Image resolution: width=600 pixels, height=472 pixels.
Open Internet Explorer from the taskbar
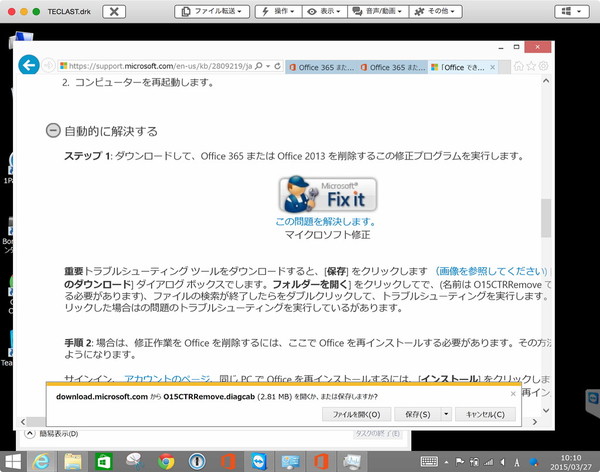pyautogui.click(x=41, y=462)
